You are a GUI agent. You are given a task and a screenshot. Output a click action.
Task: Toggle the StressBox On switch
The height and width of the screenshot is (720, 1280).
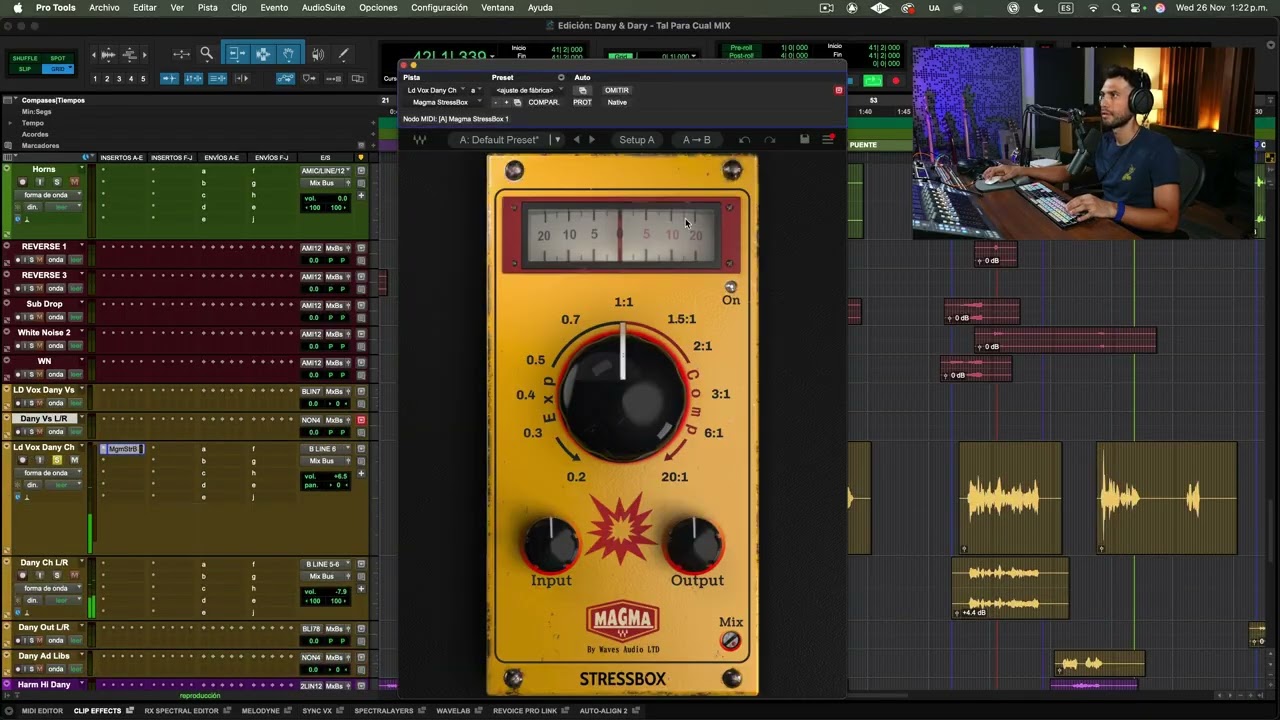tap(730, 288)
